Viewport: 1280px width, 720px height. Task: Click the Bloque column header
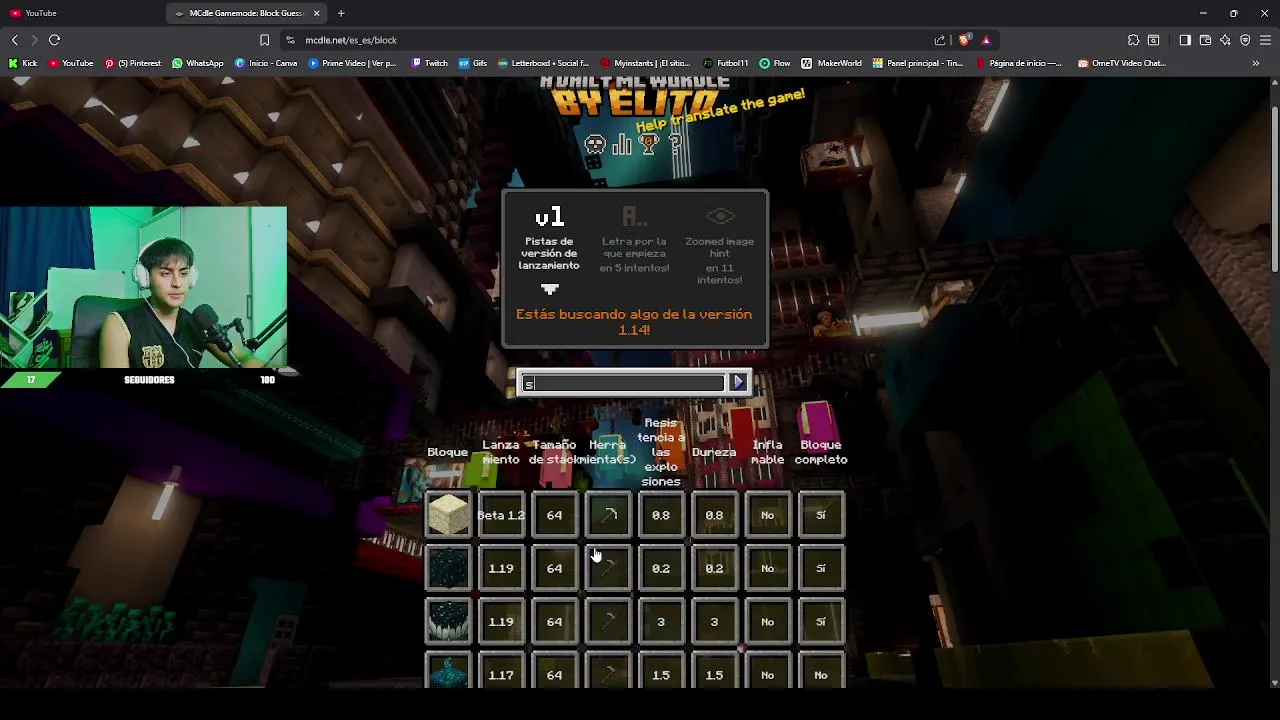coord(447,452)
